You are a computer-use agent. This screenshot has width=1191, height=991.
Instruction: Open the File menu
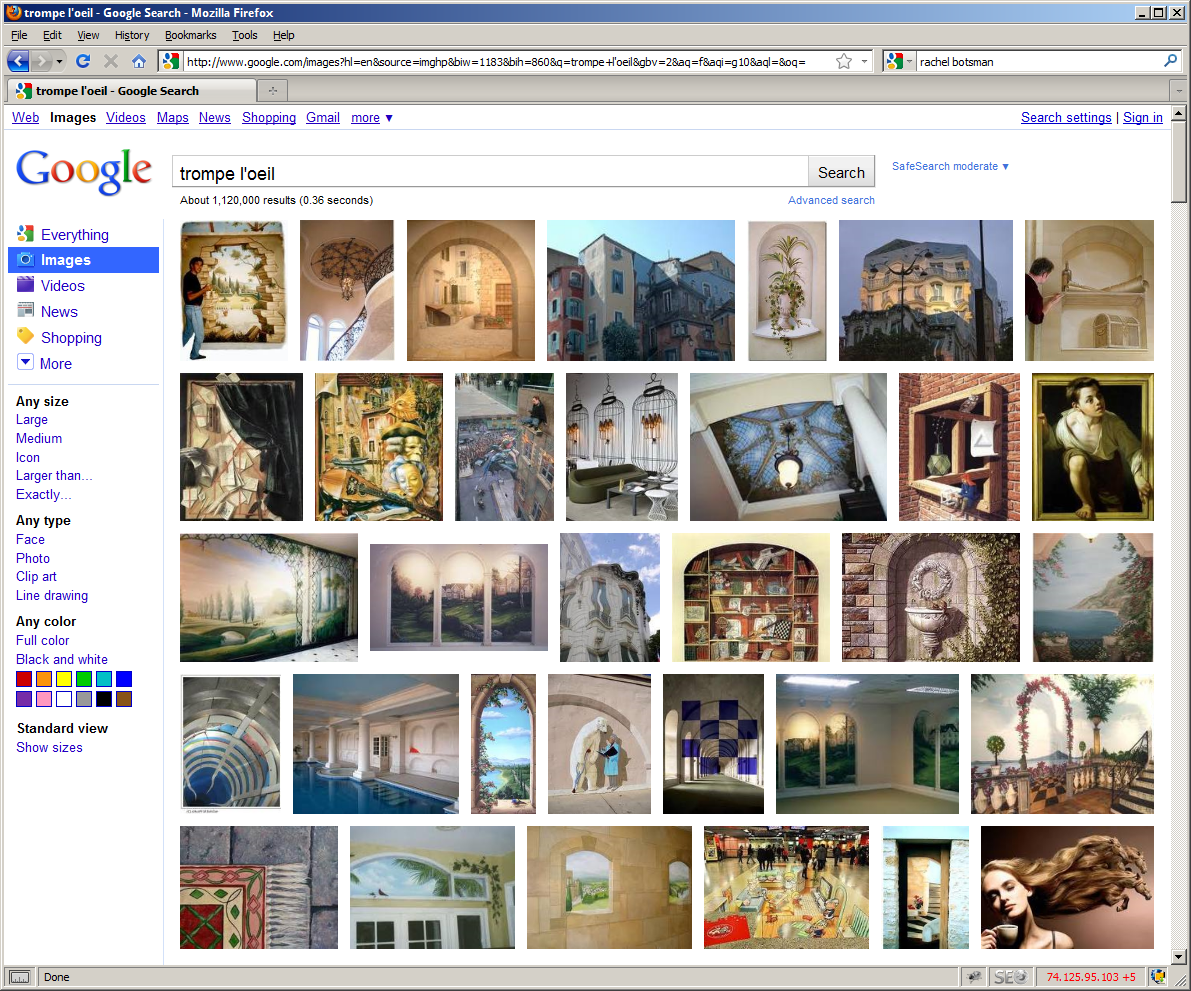[19, 35]
